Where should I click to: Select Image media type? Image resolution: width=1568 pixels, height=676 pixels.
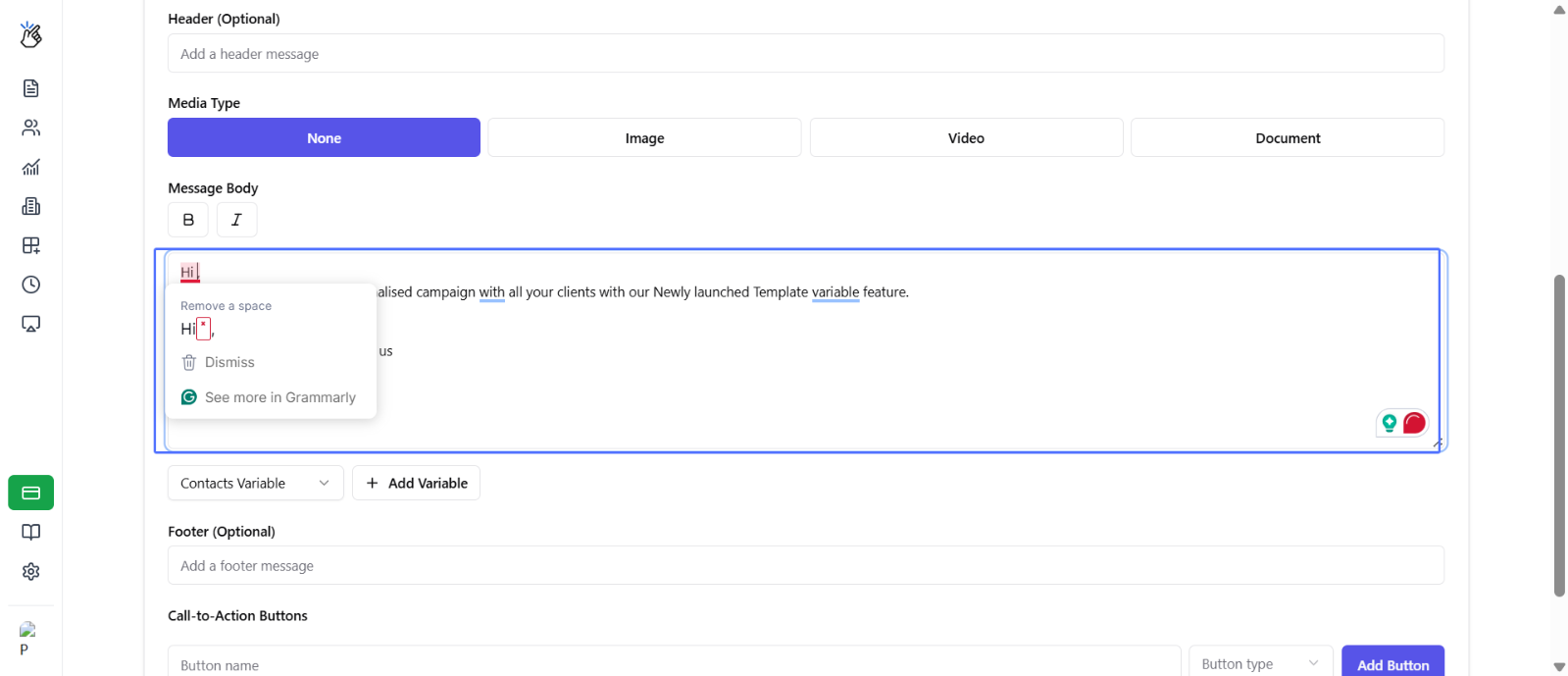[x=645, y=137]
